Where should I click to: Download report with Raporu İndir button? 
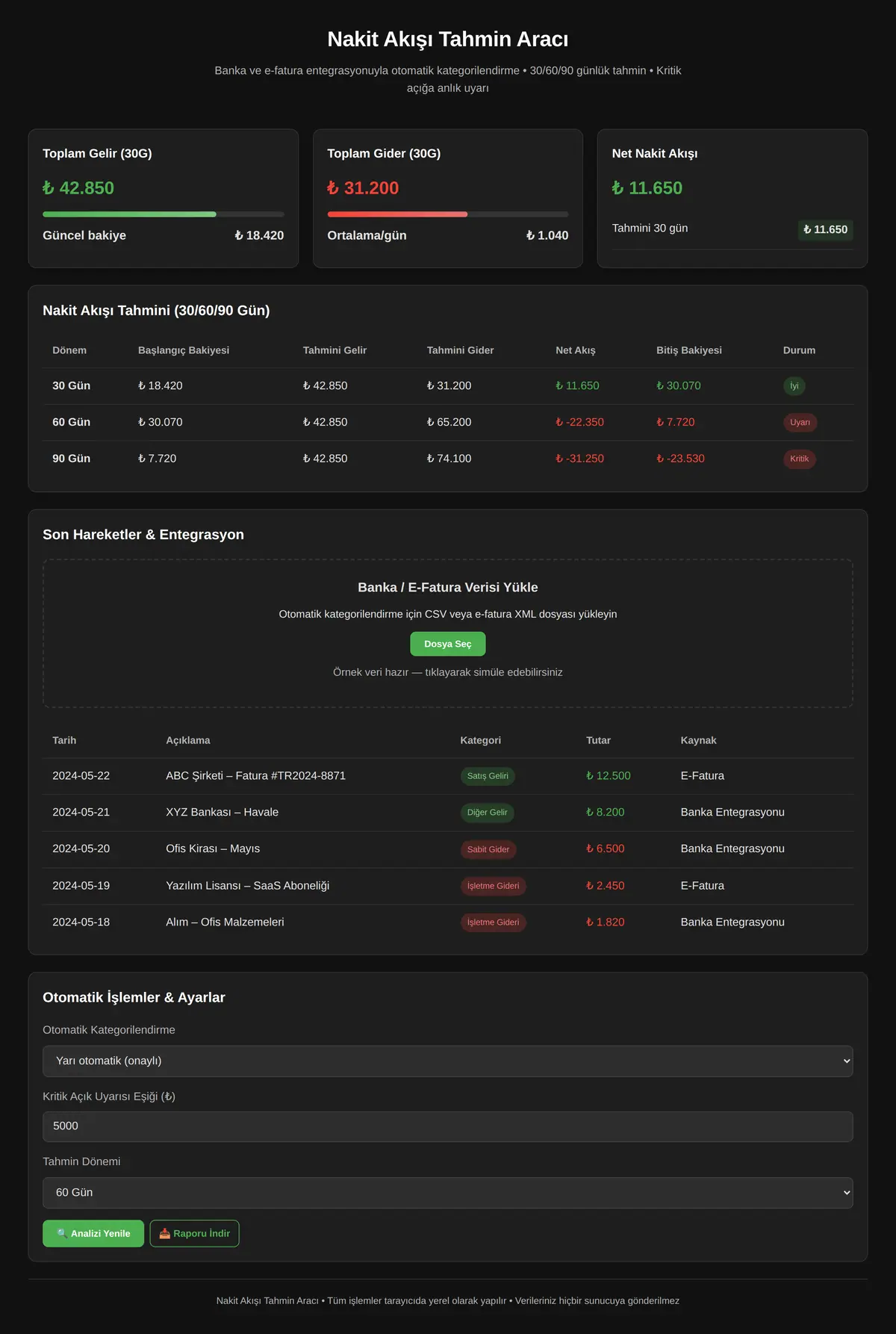click(195, 1233)
